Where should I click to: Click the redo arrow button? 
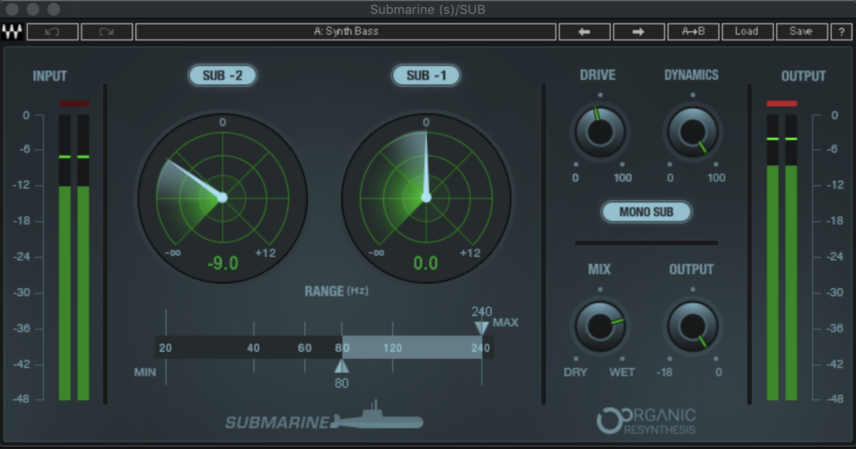point(106,32)
